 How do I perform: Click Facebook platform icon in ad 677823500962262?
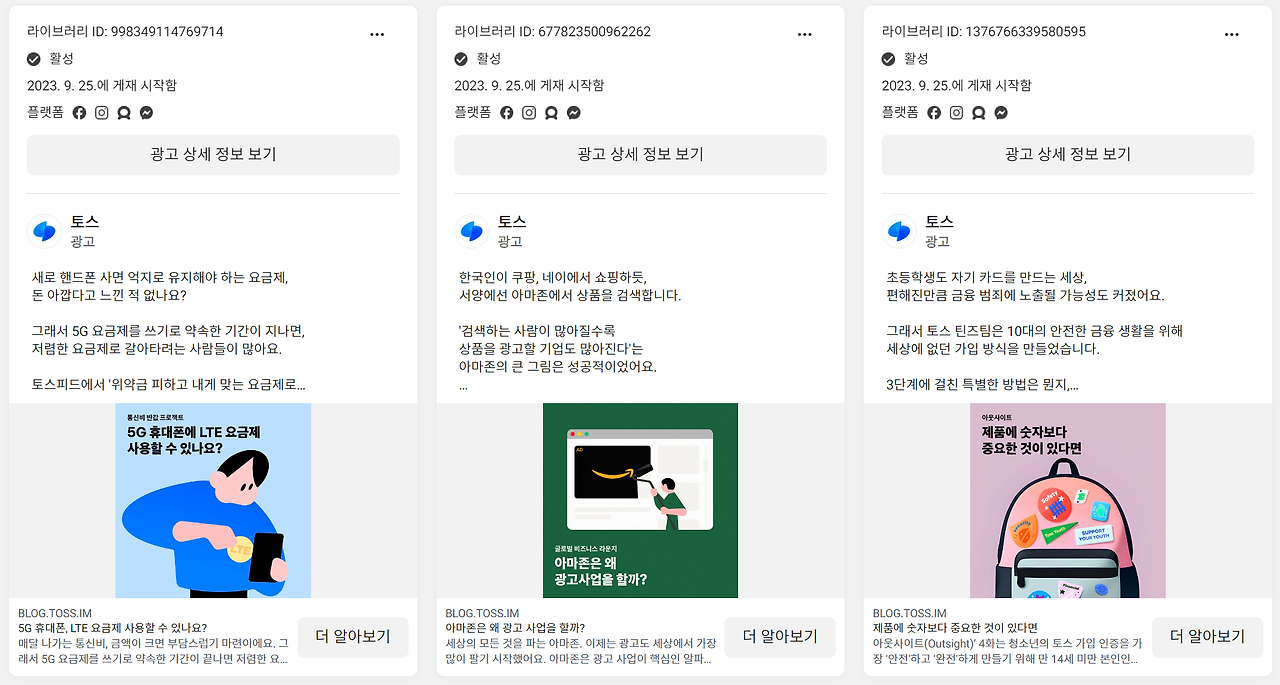tap(507, 113)
